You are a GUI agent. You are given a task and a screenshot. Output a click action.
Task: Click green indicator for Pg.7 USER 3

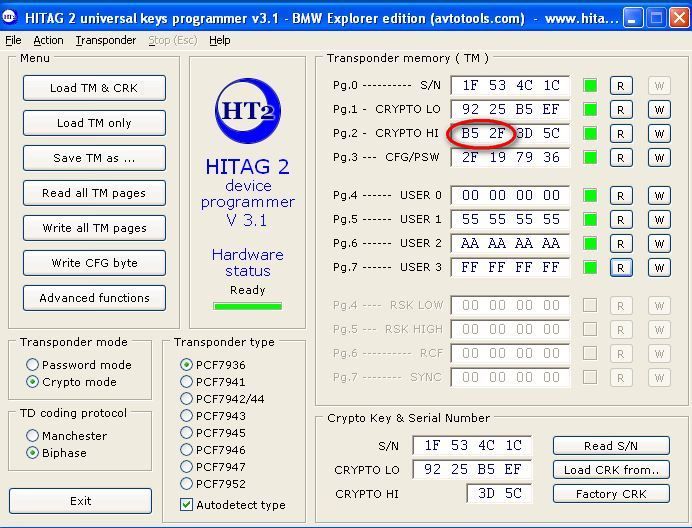590,268
